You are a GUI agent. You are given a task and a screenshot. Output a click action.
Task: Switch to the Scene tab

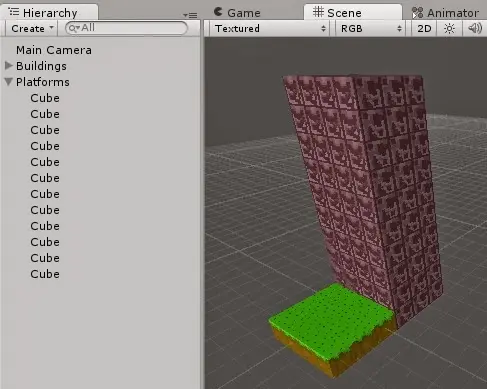pyautogui.click(x=353, y=12)
